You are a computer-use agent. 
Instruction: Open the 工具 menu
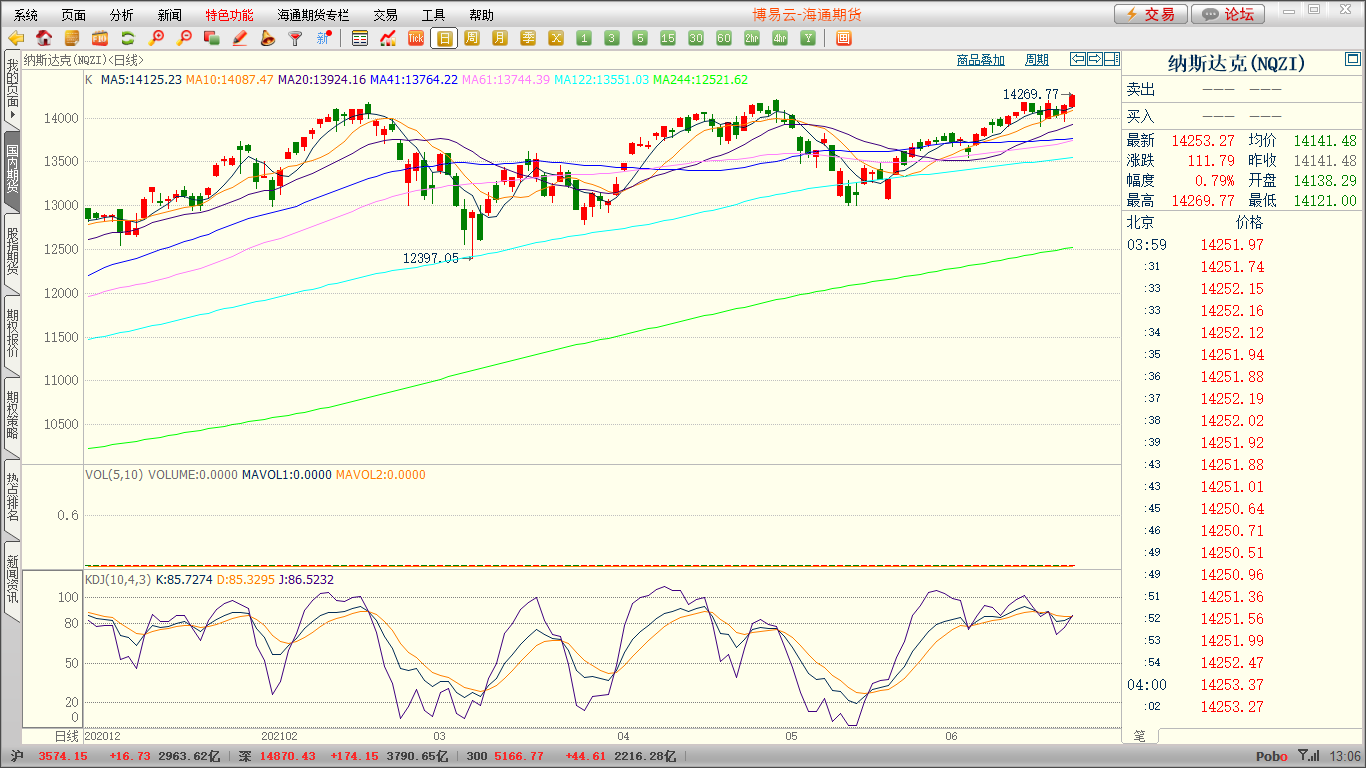point(433,15)
